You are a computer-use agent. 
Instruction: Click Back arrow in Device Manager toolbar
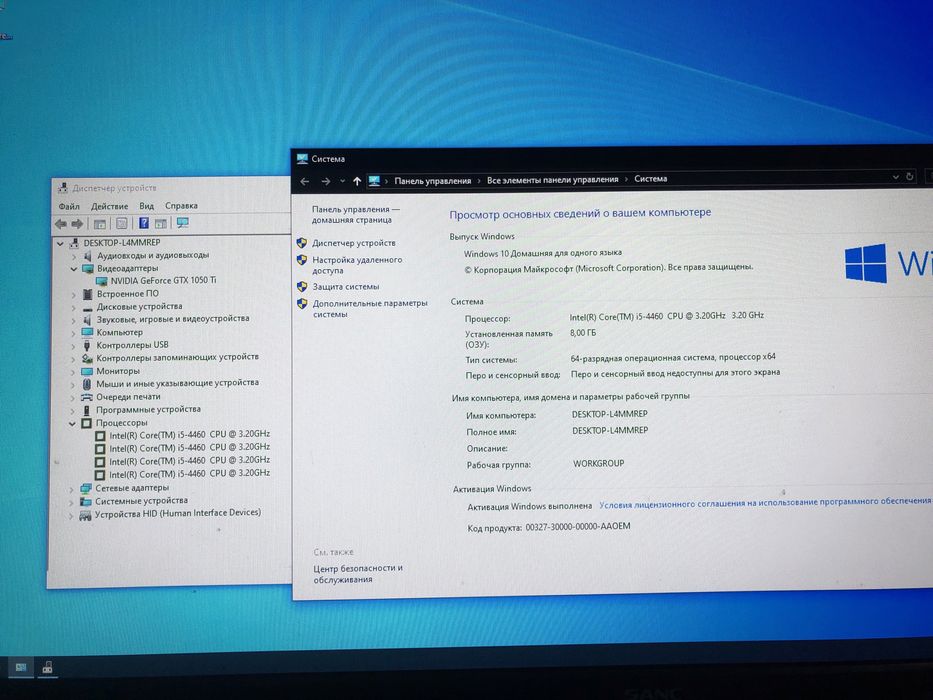click(61, 224)
